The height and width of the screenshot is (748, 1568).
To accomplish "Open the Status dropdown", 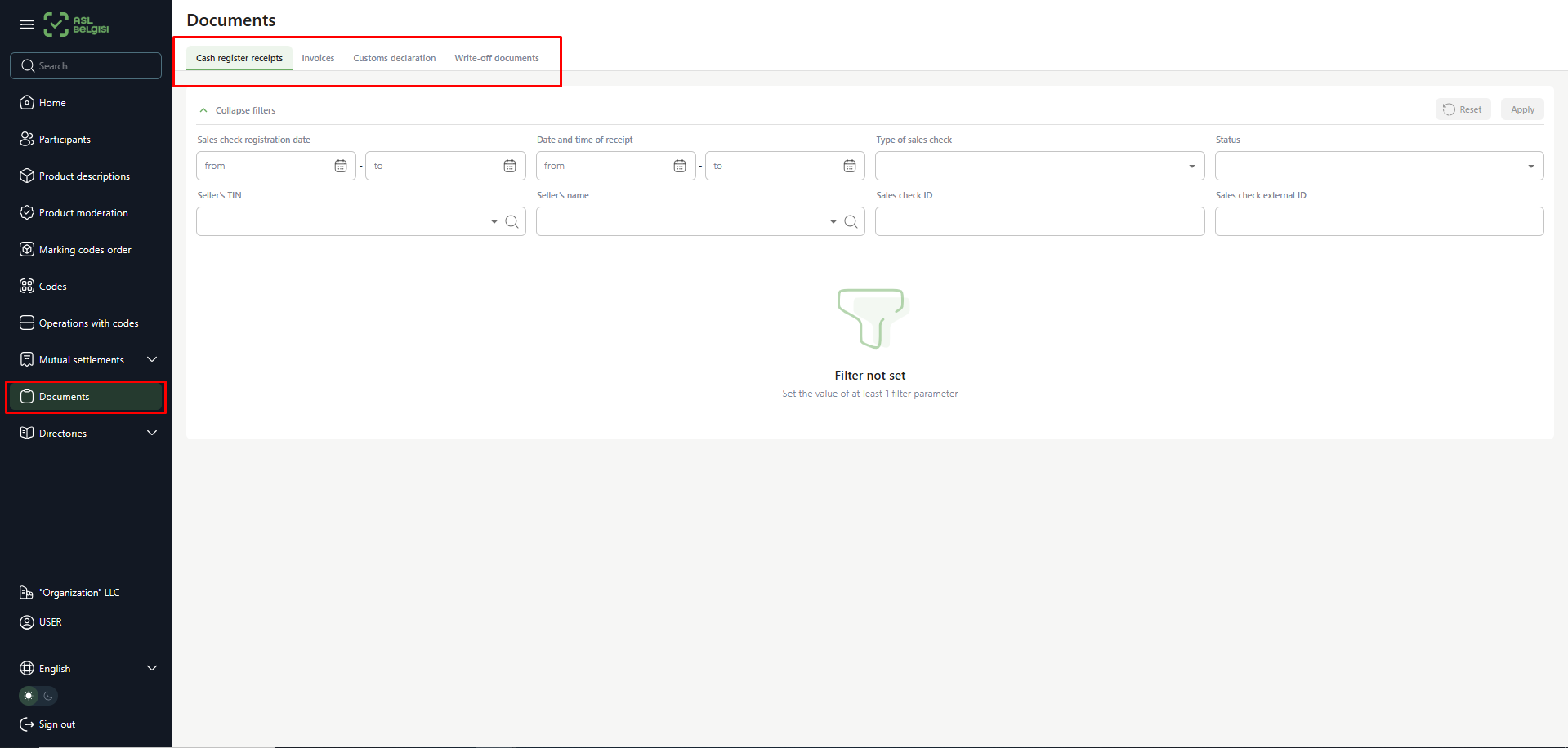I will (1378, 166).
